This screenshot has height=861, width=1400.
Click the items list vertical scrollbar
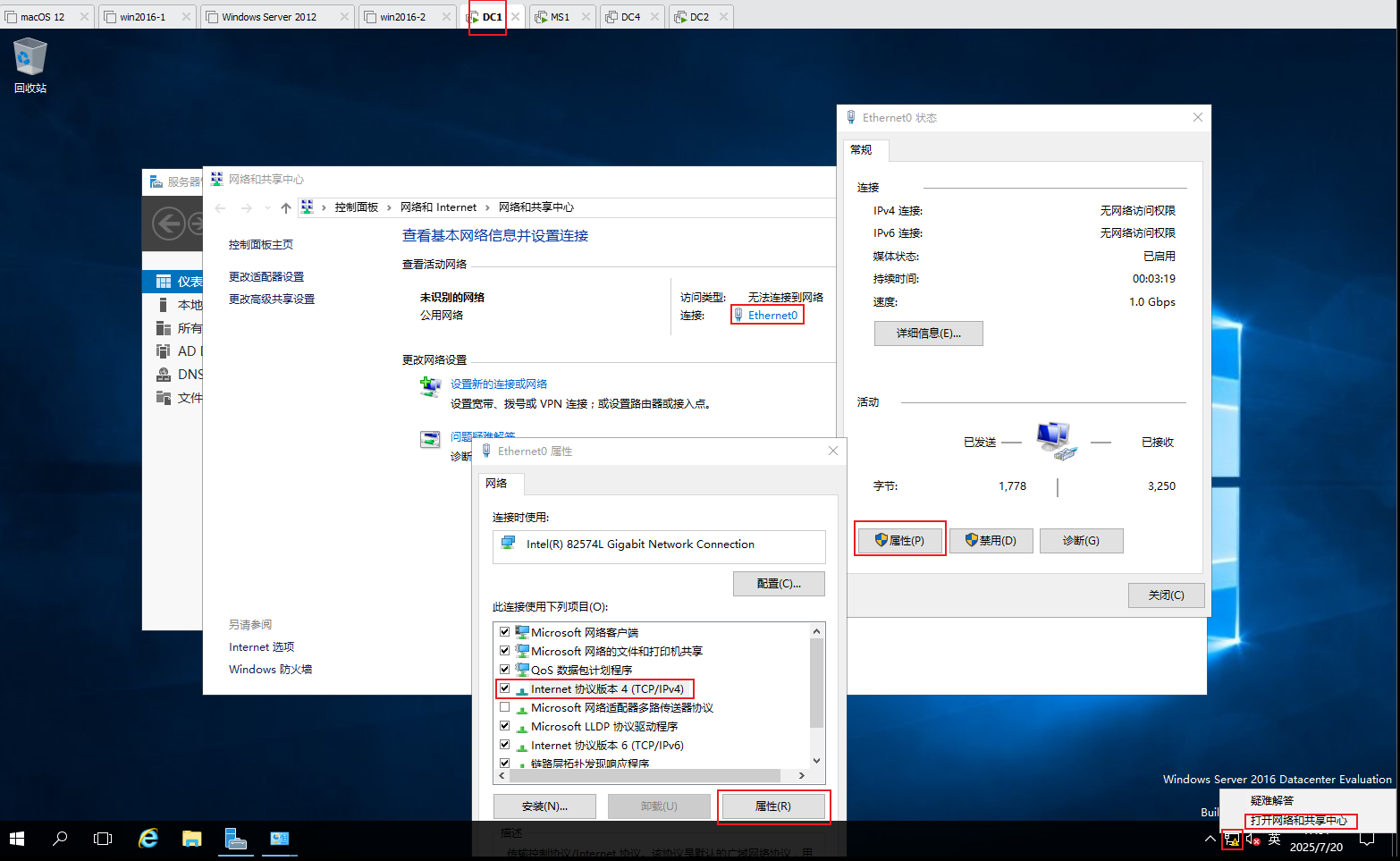pos(816,683)
